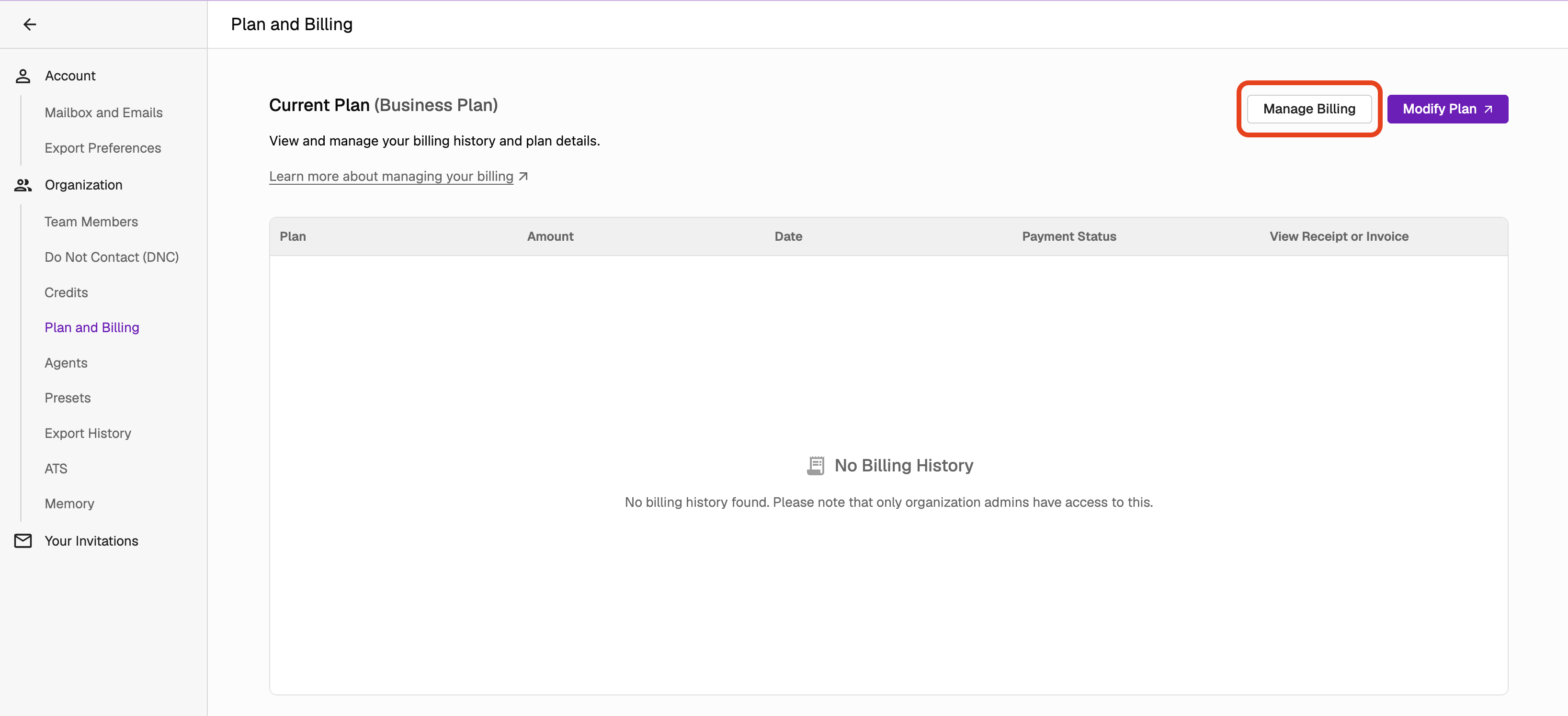Open Organization section
This screenshot has height=716, width=1568.
(x=83, y=185)
